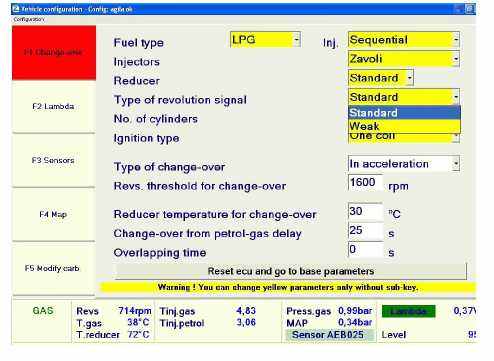The image size is (494, 361).
Task: Open the Sequential injection dropdown
Action: (x=404, y=40)
